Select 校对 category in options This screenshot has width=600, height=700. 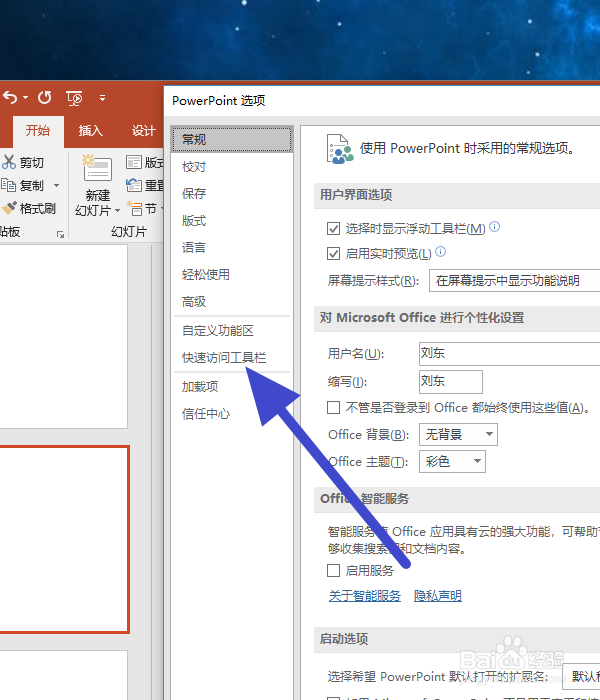(x=232, y=167)
